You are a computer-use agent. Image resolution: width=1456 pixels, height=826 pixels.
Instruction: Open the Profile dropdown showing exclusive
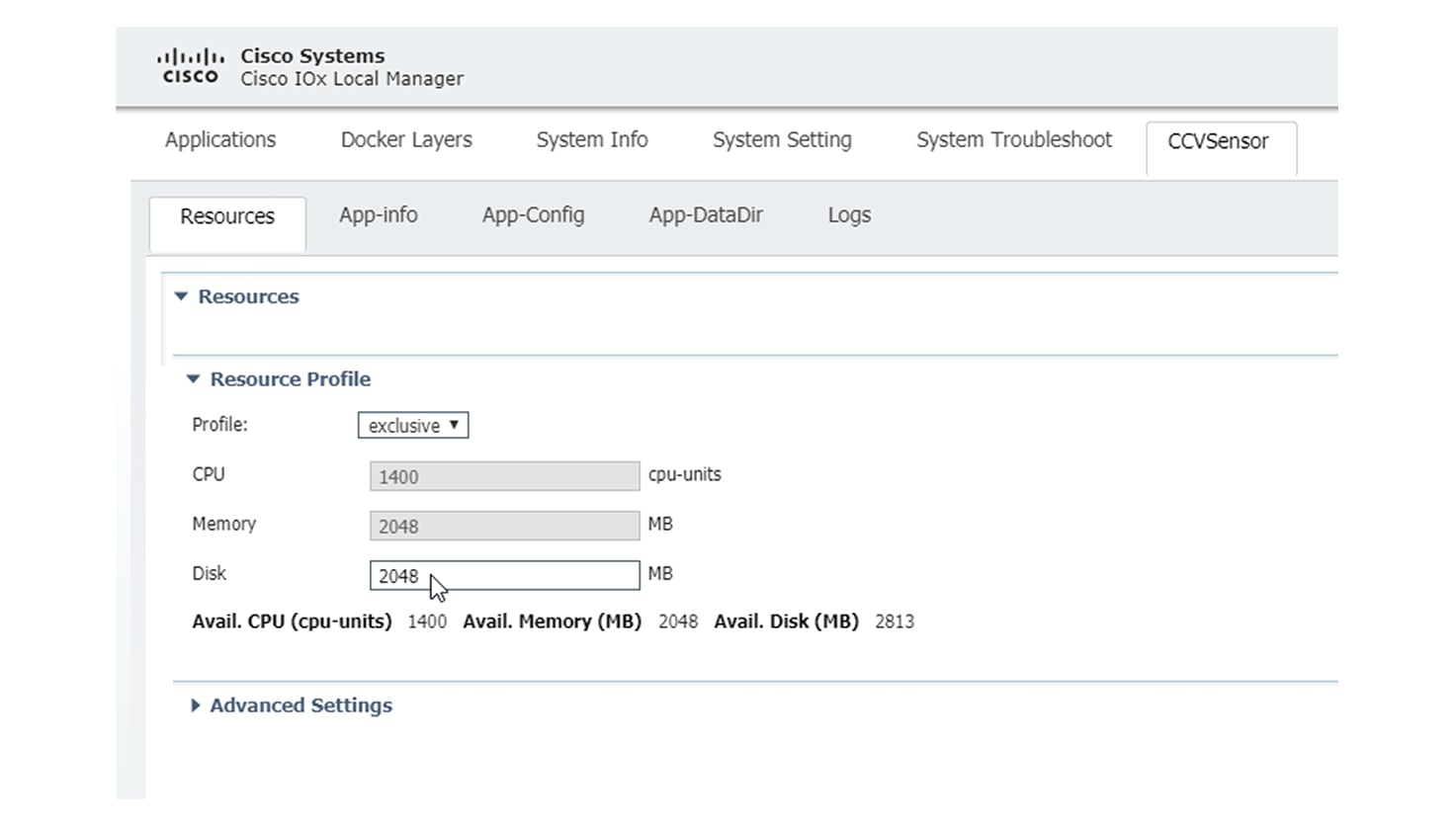(413, 426)
